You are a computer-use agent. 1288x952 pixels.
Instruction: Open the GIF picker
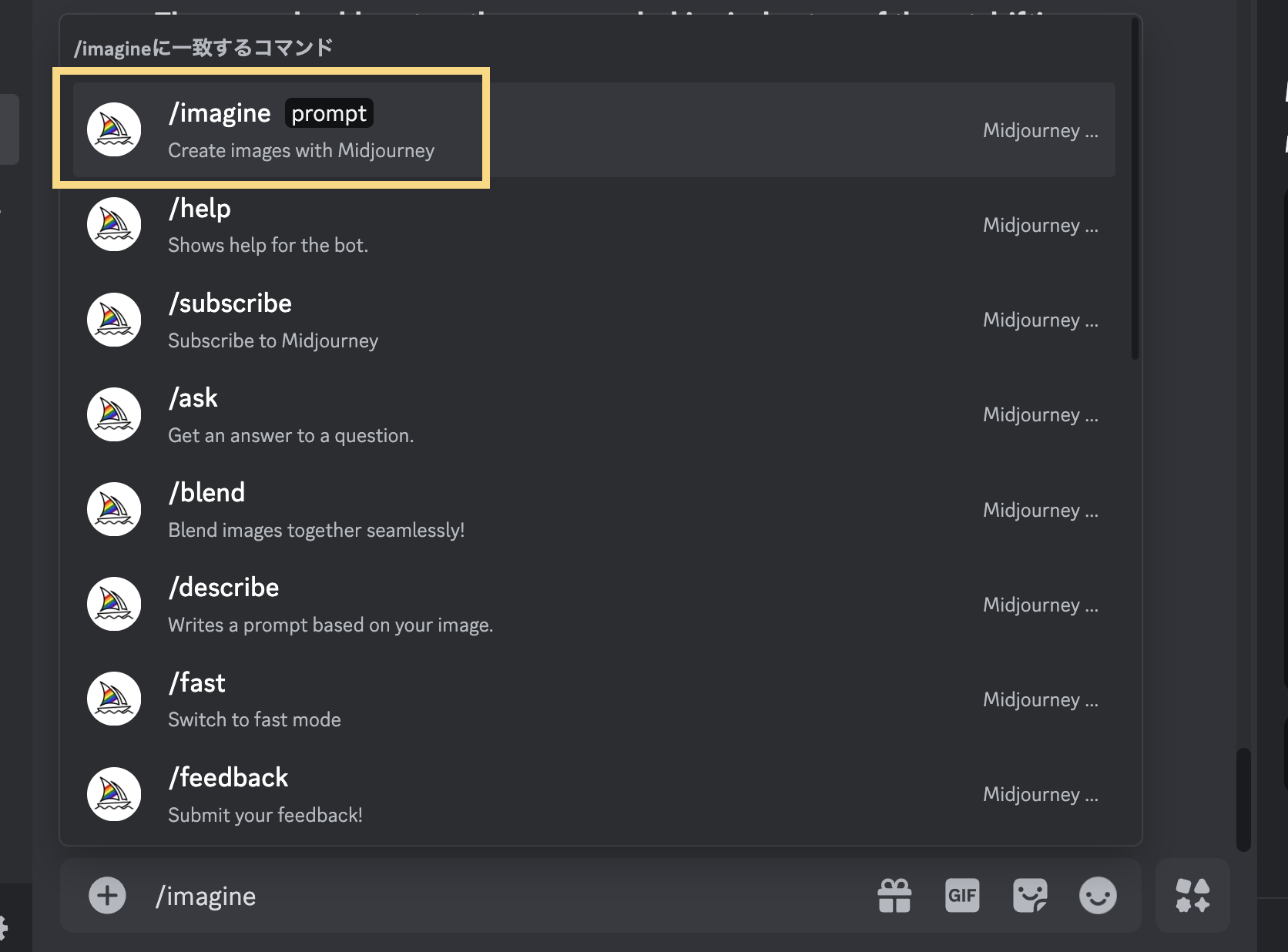962,896
